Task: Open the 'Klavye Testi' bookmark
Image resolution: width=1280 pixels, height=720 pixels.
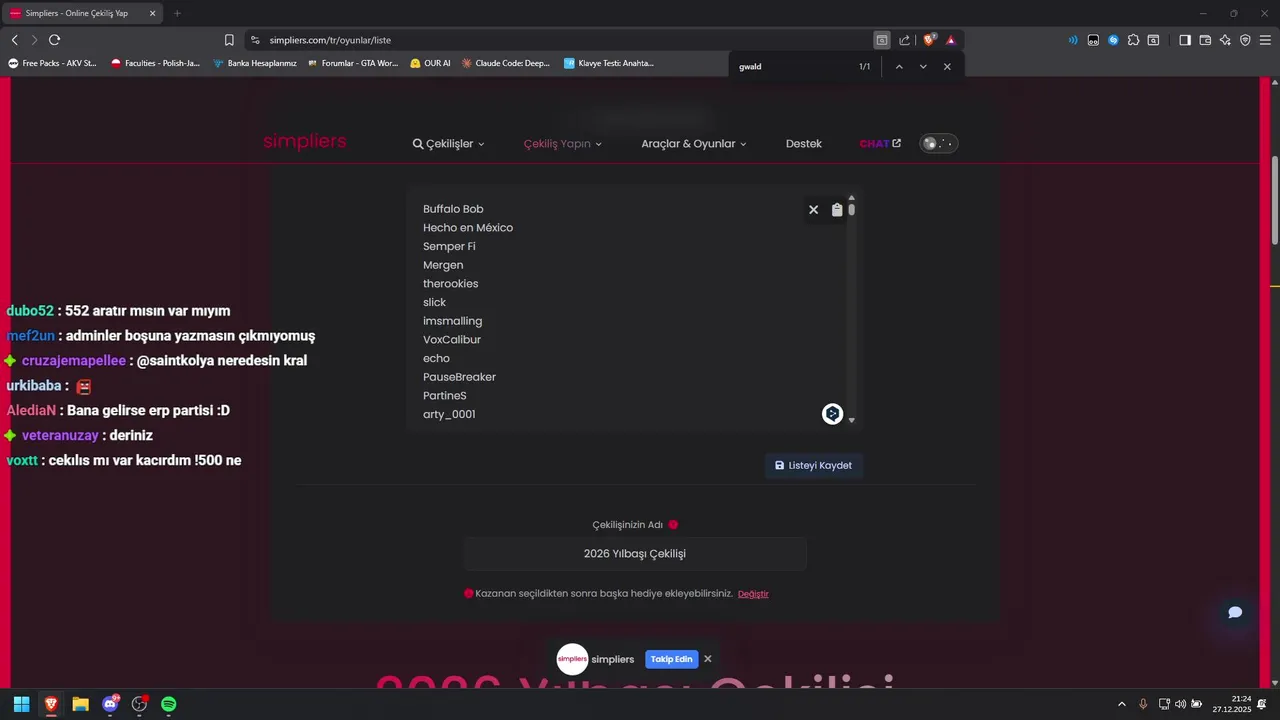Action: click(x=609, y=63)
